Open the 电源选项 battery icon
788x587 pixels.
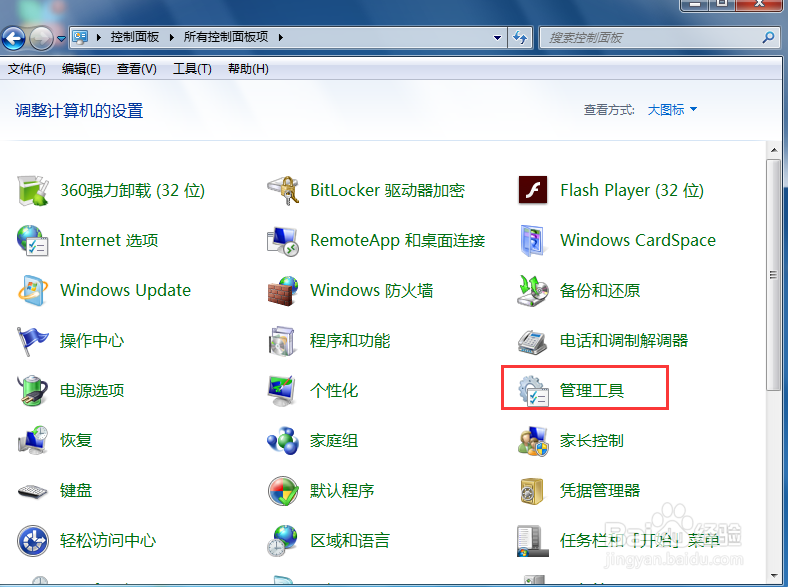(33, 390)
